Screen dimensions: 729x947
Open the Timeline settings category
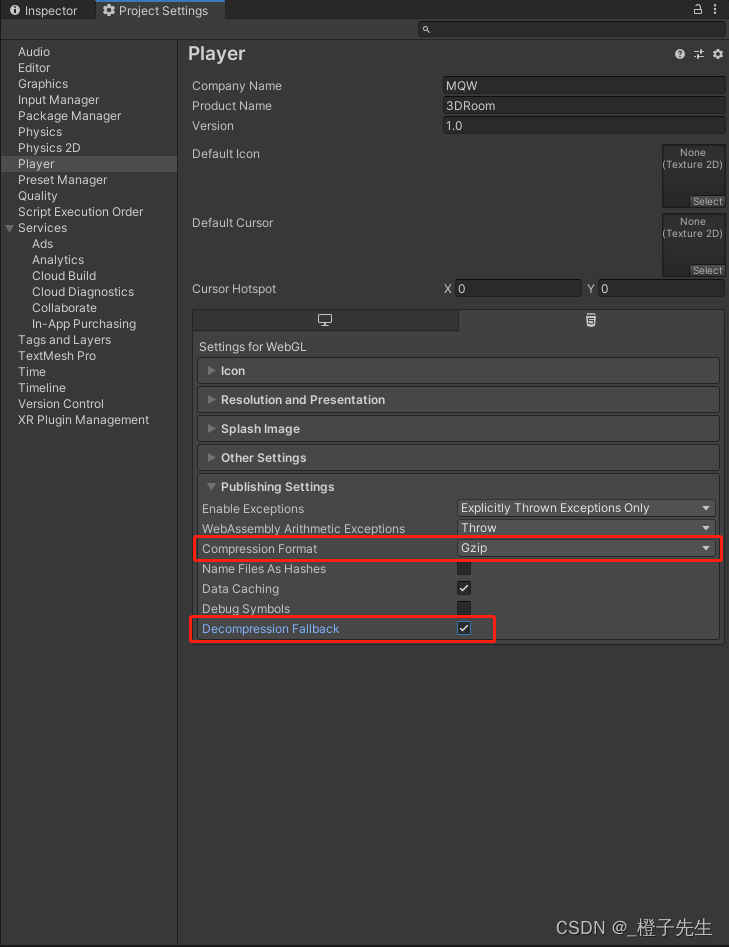point(42,388)
